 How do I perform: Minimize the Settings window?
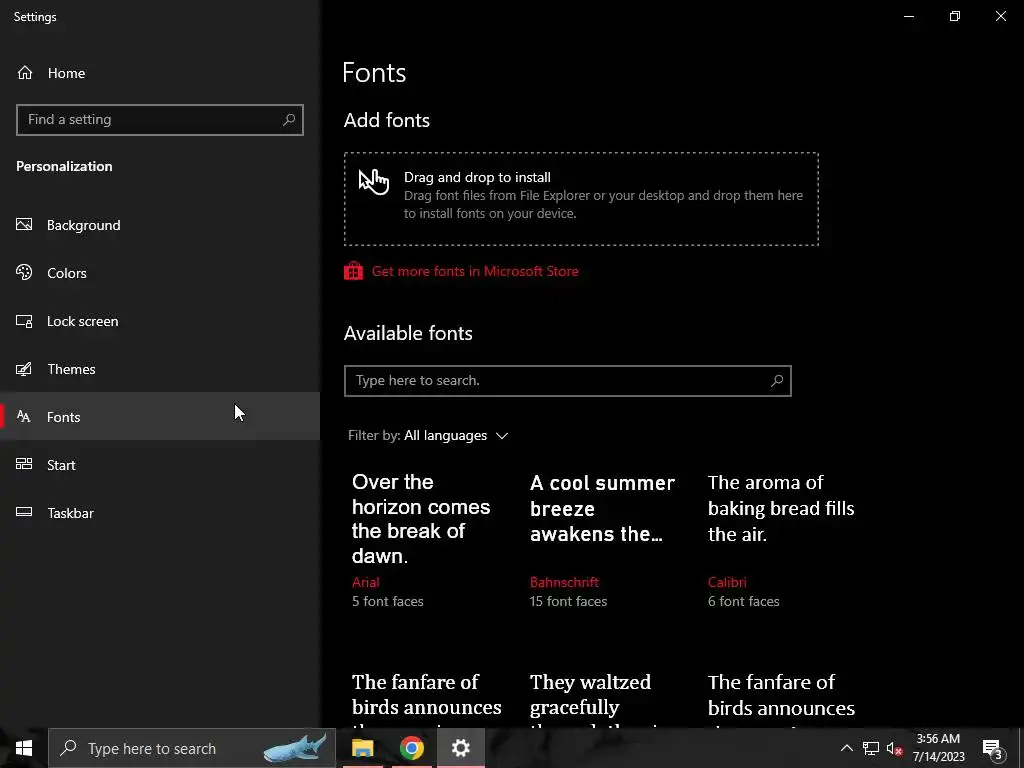point(908,16)
